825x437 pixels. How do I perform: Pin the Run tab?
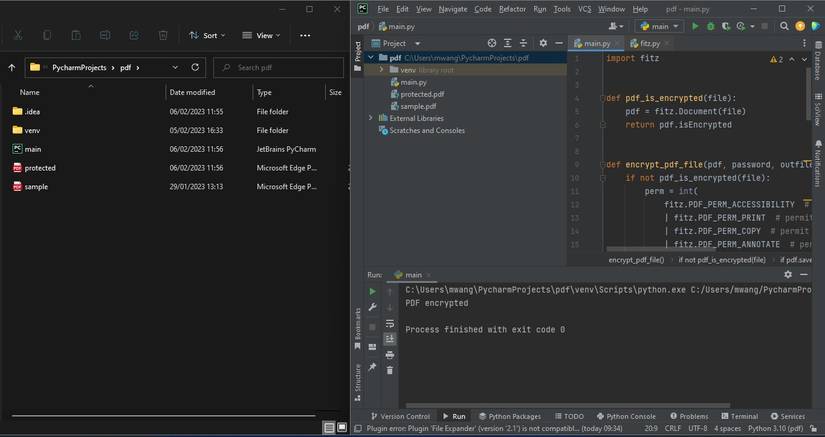click(373, 367)
